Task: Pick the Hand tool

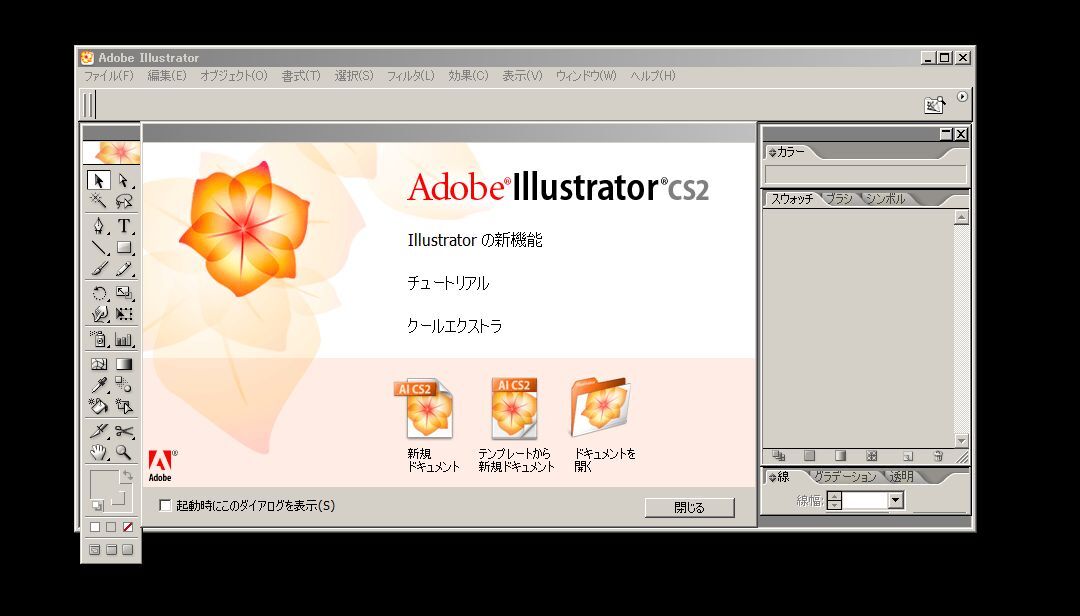Action: coord(98,452)
